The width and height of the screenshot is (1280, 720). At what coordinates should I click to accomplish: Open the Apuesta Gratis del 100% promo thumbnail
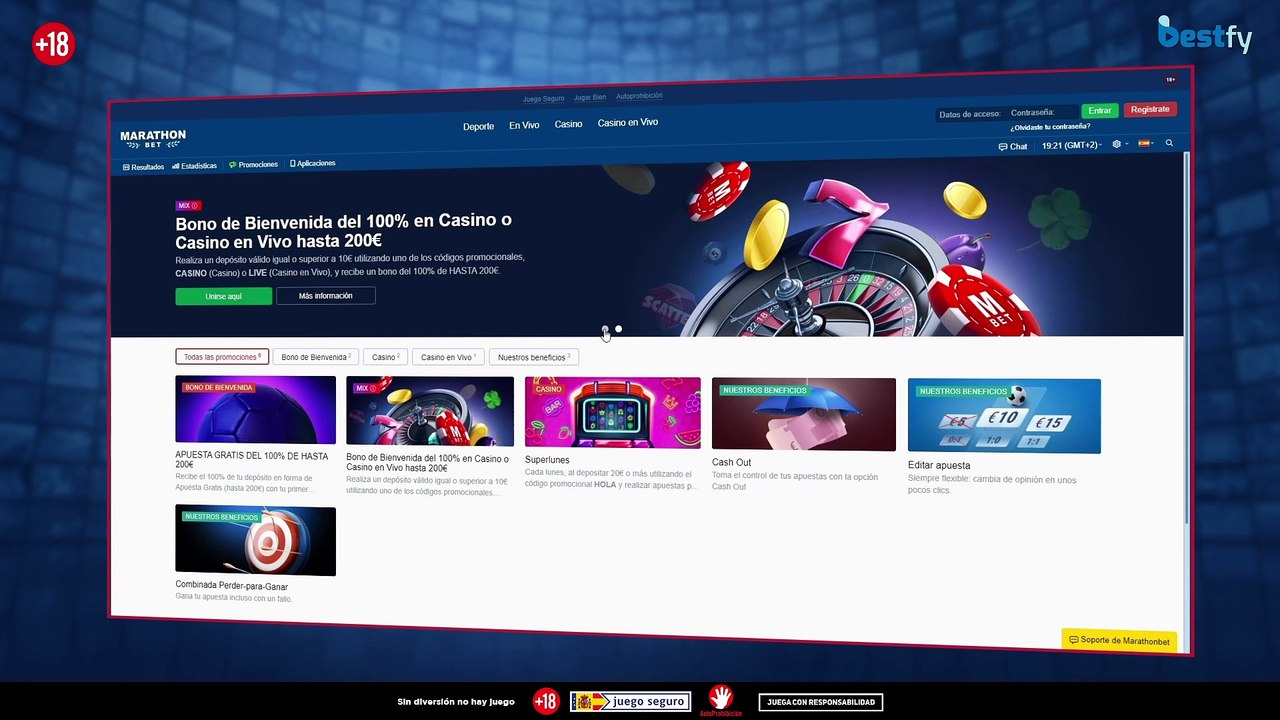[x=255, y=410]
